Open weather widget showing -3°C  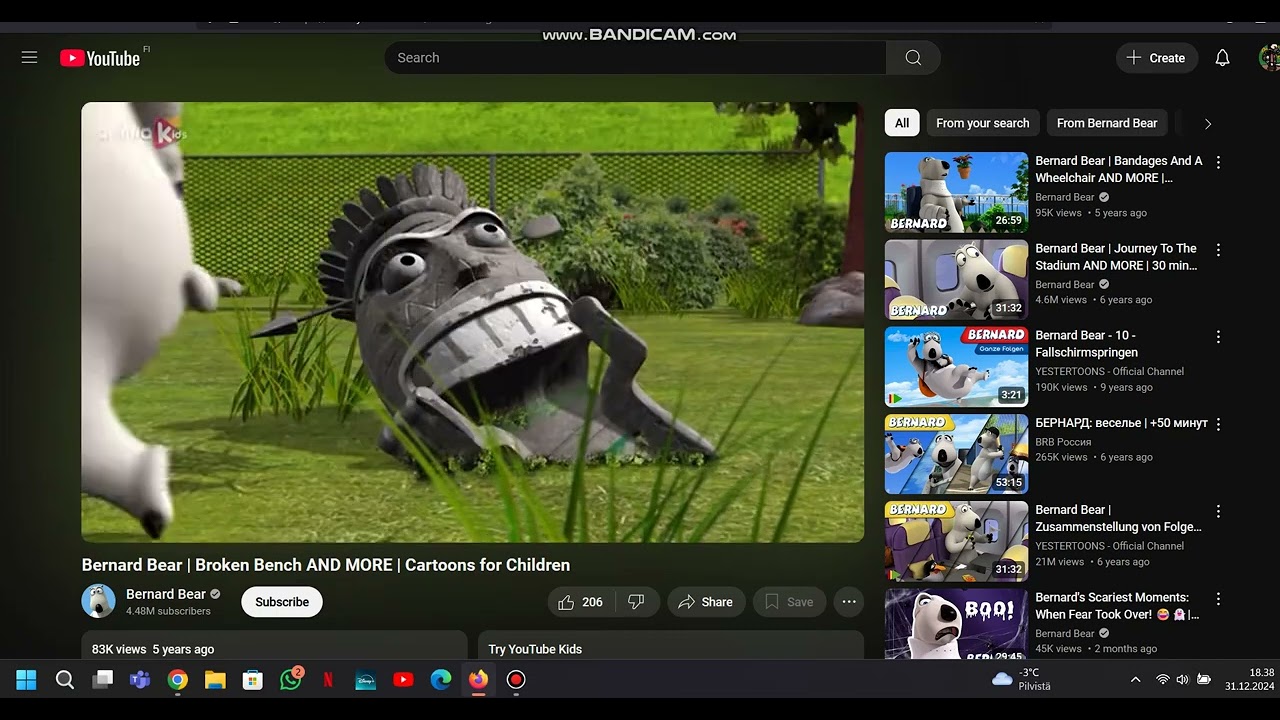pos(1021,680)
